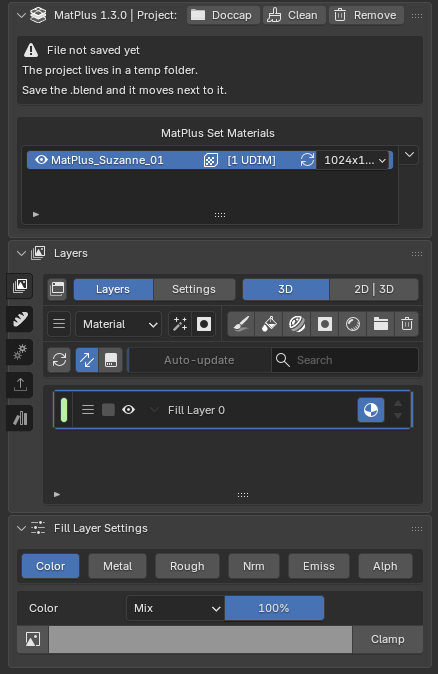Click the refresh layers icon
The height and width of the screenshot is (674, 438).
point(59,360)
